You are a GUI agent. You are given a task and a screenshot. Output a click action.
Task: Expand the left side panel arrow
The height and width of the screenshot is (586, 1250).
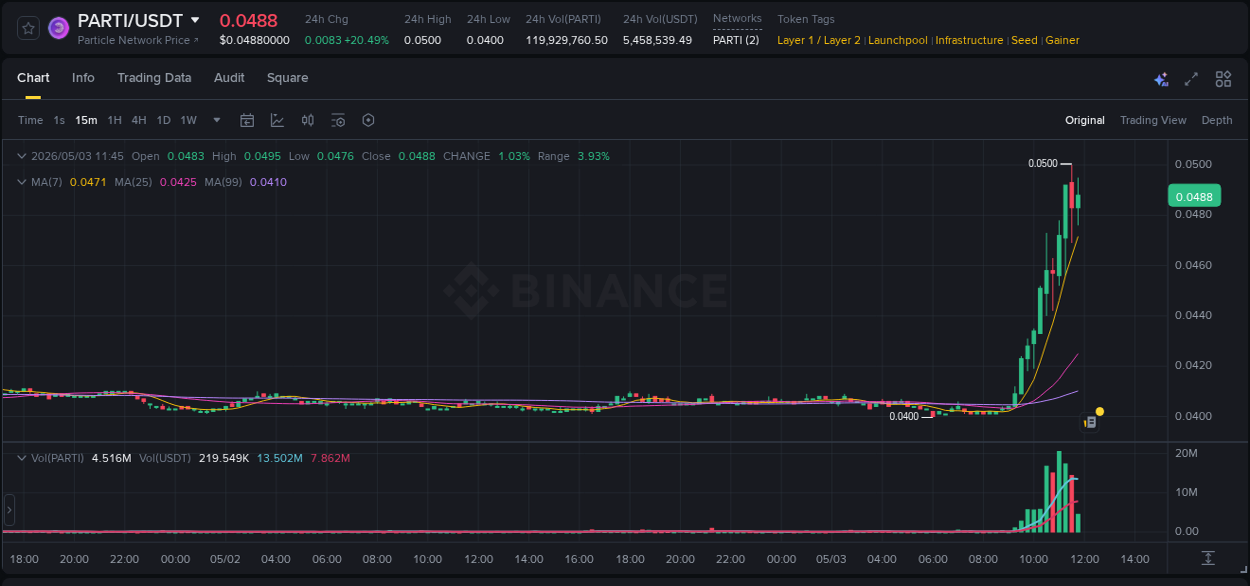click(x=9, y=510)
